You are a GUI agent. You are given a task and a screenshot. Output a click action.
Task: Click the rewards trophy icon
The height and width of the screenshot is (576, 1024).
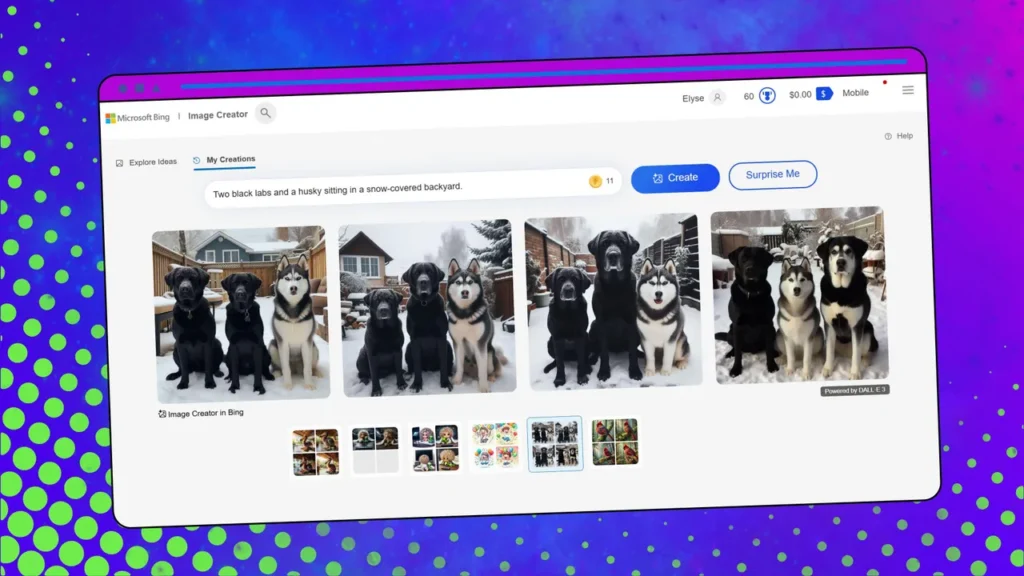[767, 96]
